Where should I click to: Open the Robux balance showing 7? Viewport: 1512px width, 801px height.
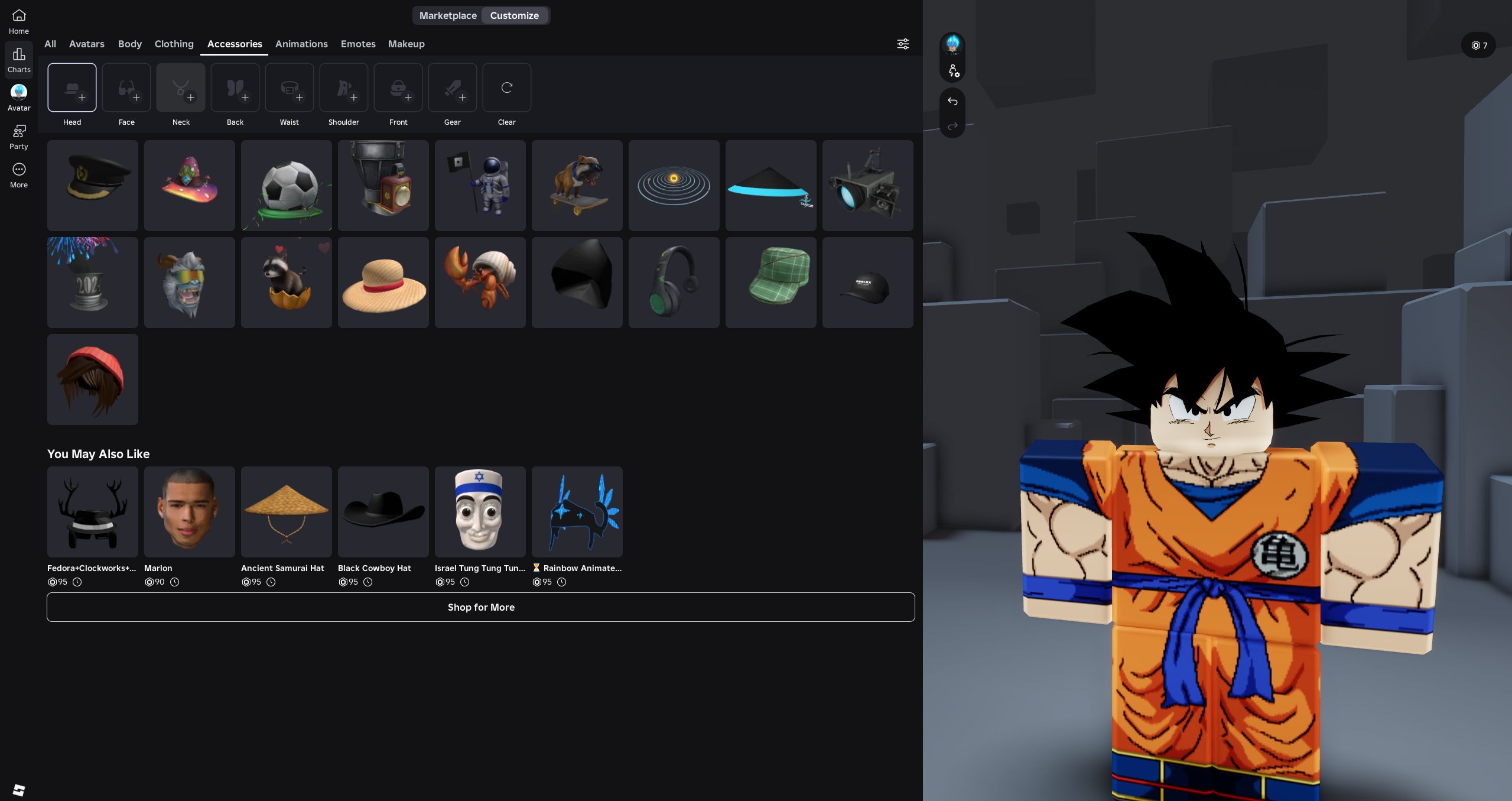coord(1479,46)
